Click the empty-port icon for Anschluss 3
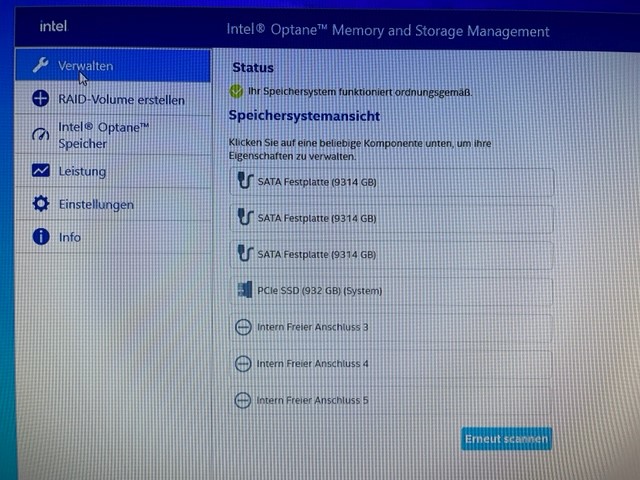 pyautogui.click(x=243, y=327)
